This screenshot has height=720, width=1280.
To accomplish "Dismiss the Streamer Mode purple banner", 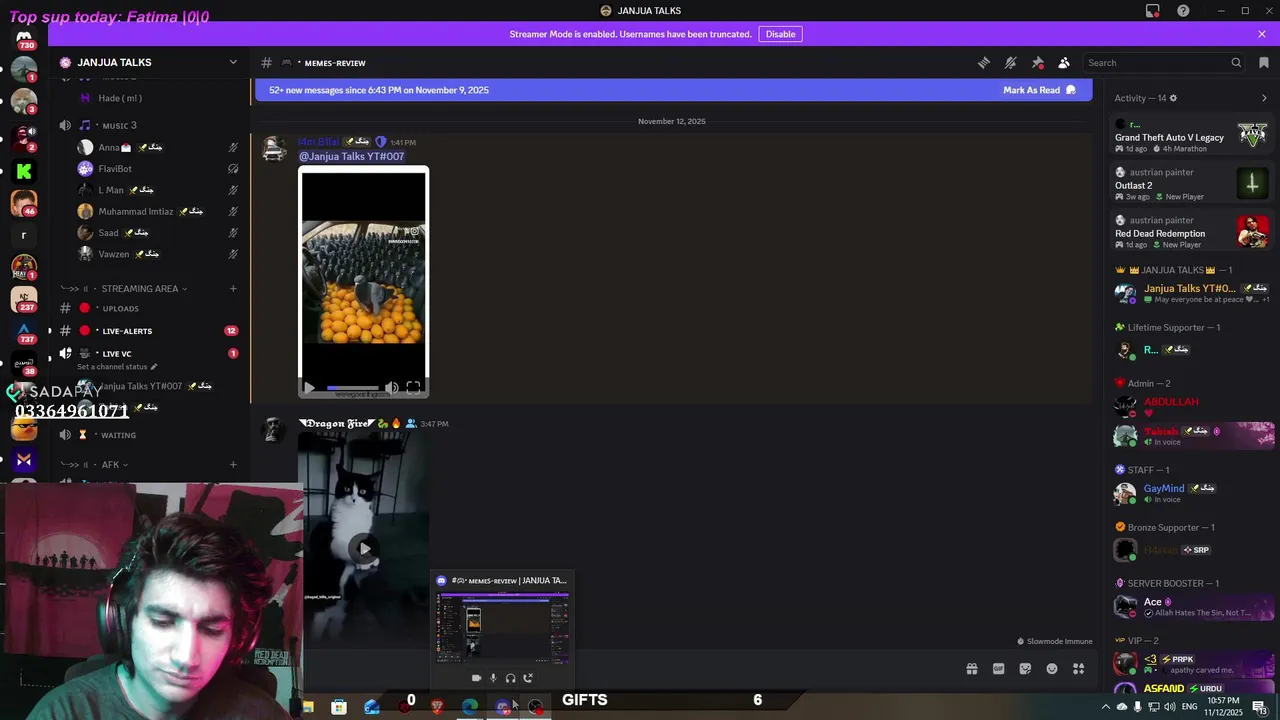I will pos(1262,34).
